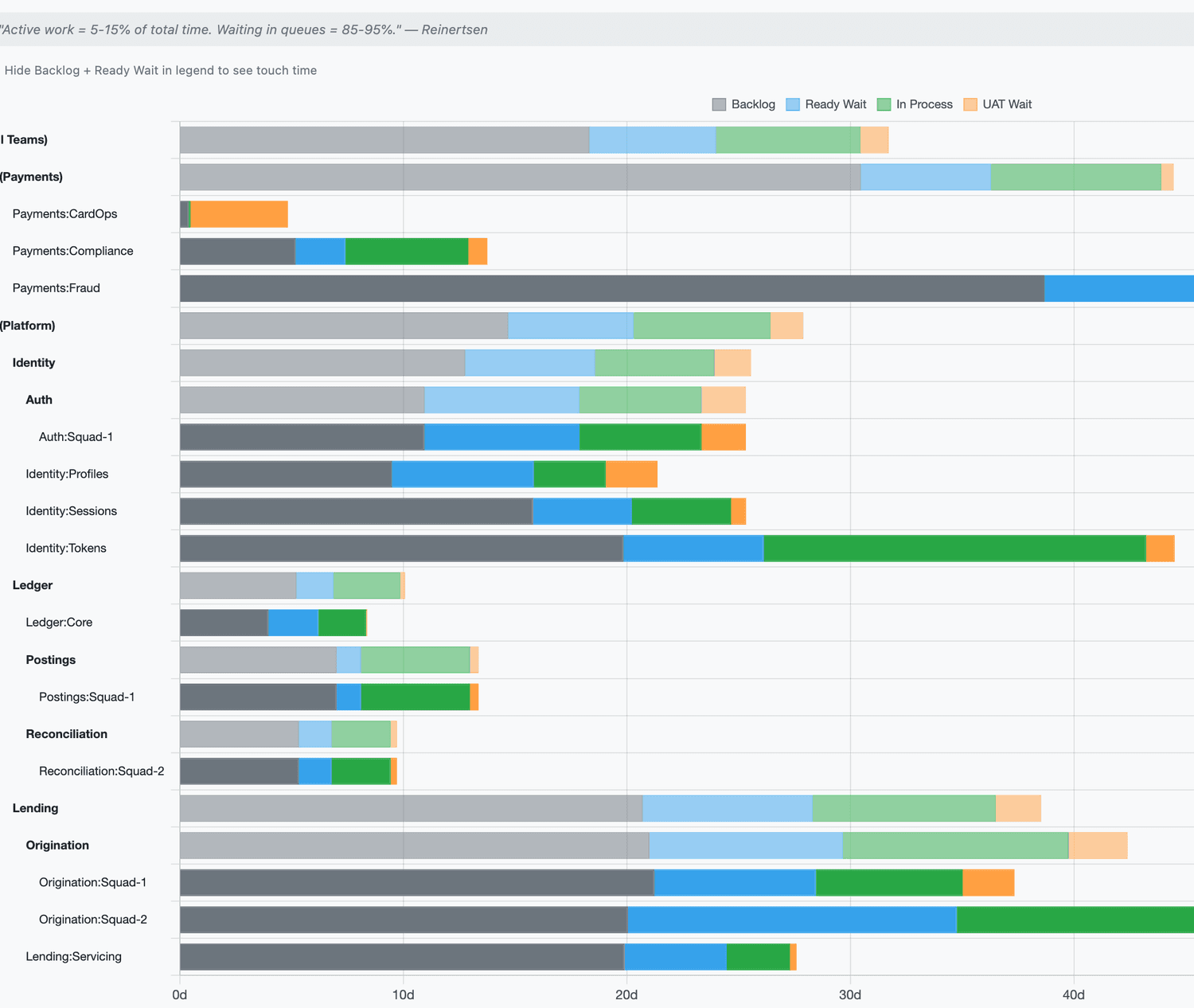The image size is (1194, 1008).
Task: Select the Origination:Squad-1 row label
Action: click(x=93, y=883)
